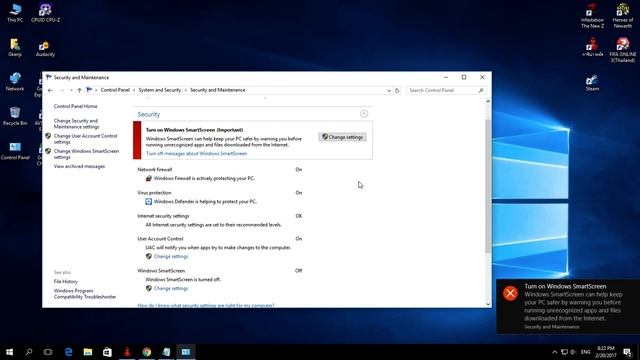Collapse the Security section chevron
Screen dimensions: 640x360
364,114
